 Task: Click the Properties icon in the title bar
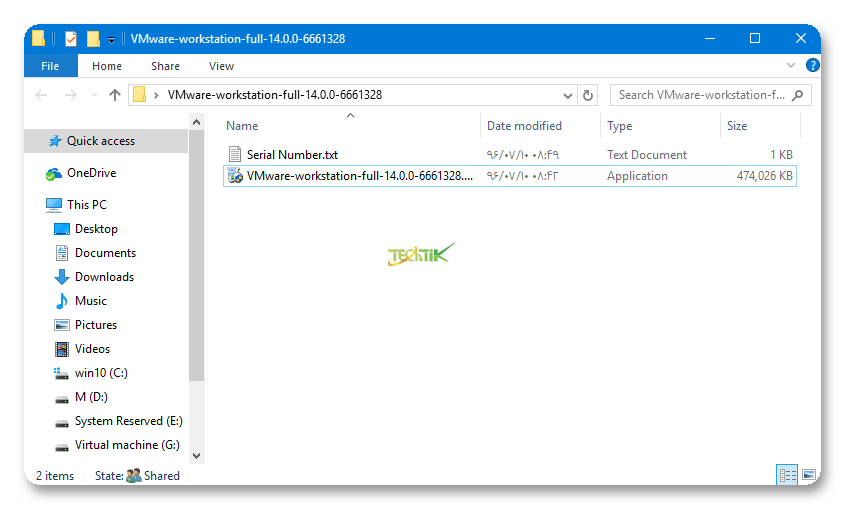point(71,39)
